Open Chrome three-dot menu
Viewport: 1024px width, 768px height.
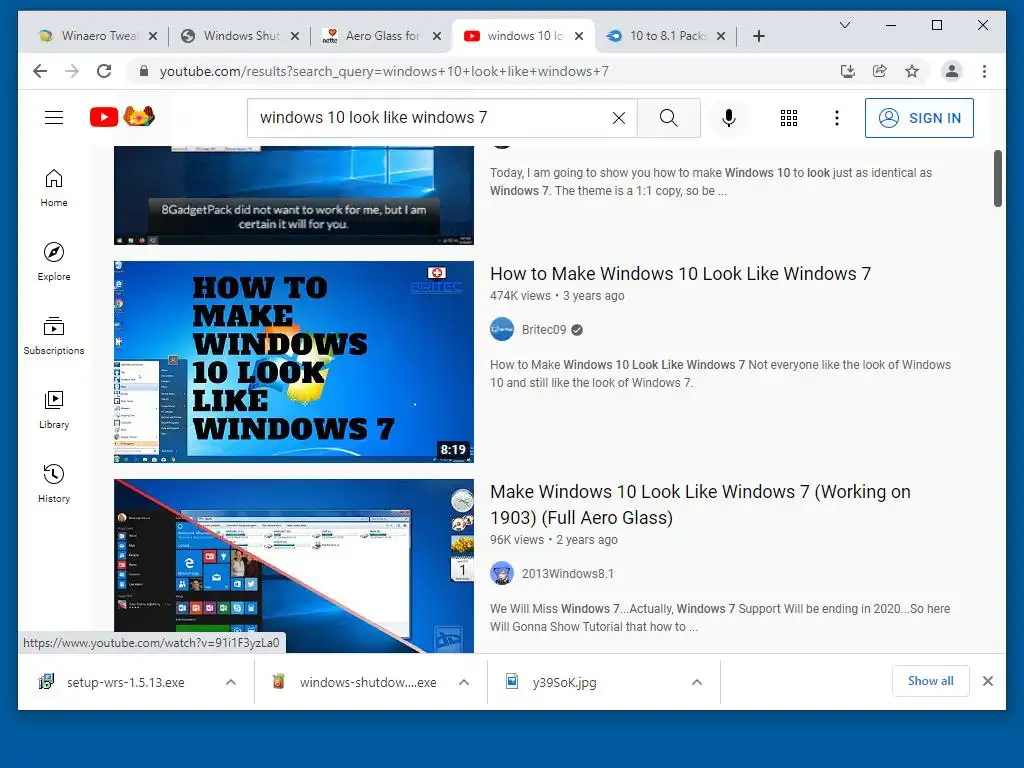pyautogui.click(x=984, y=71)
